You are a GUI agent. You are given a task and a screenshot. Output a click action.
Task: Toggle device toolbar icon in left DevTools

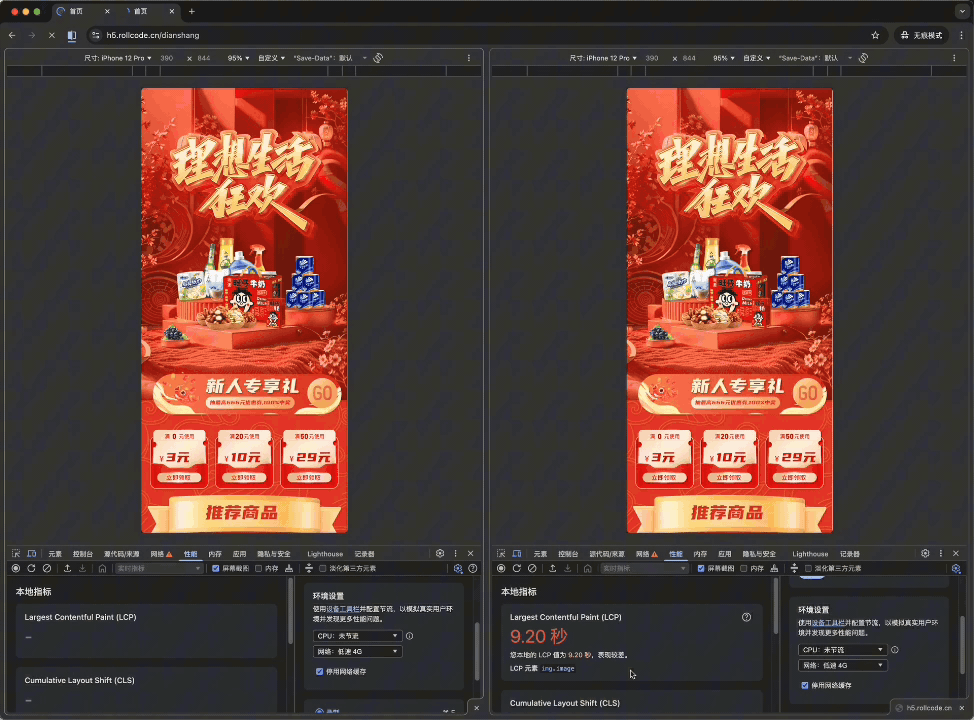coord(31,553)
